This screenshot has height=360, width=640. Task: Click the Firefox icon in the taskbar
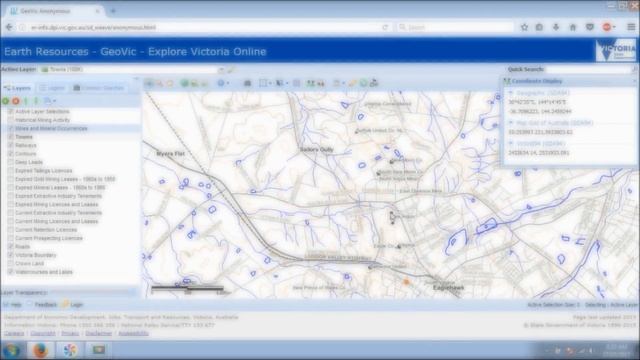click(x=40, y=350)
